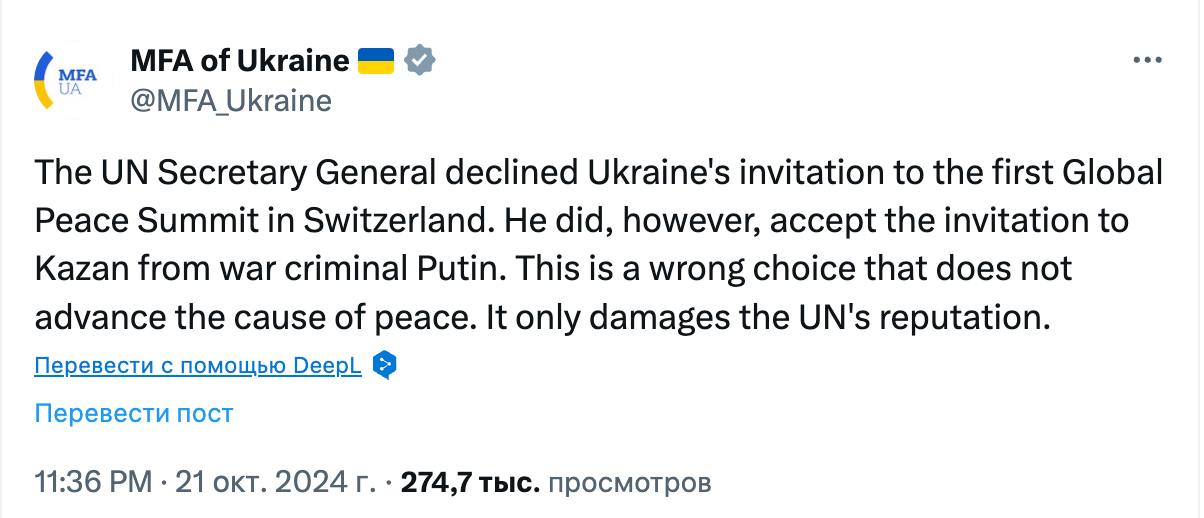Image resolution: width=1204 pixels, height=518 pixels.
Task: Open the three-dot More options menu
Action: pos(1144,61)
